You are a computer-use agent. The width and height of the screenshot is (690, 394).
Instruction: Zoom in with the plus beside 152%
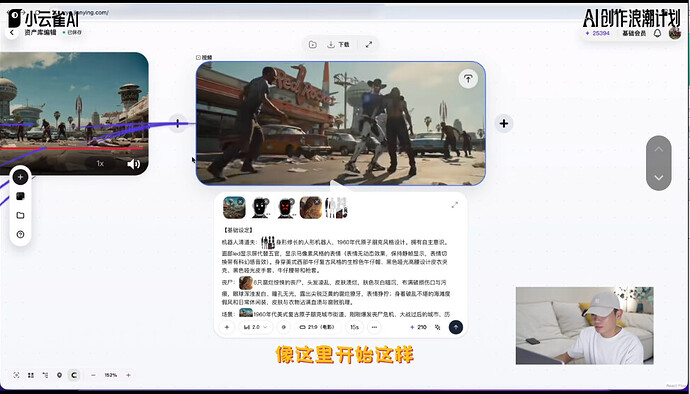128,375
